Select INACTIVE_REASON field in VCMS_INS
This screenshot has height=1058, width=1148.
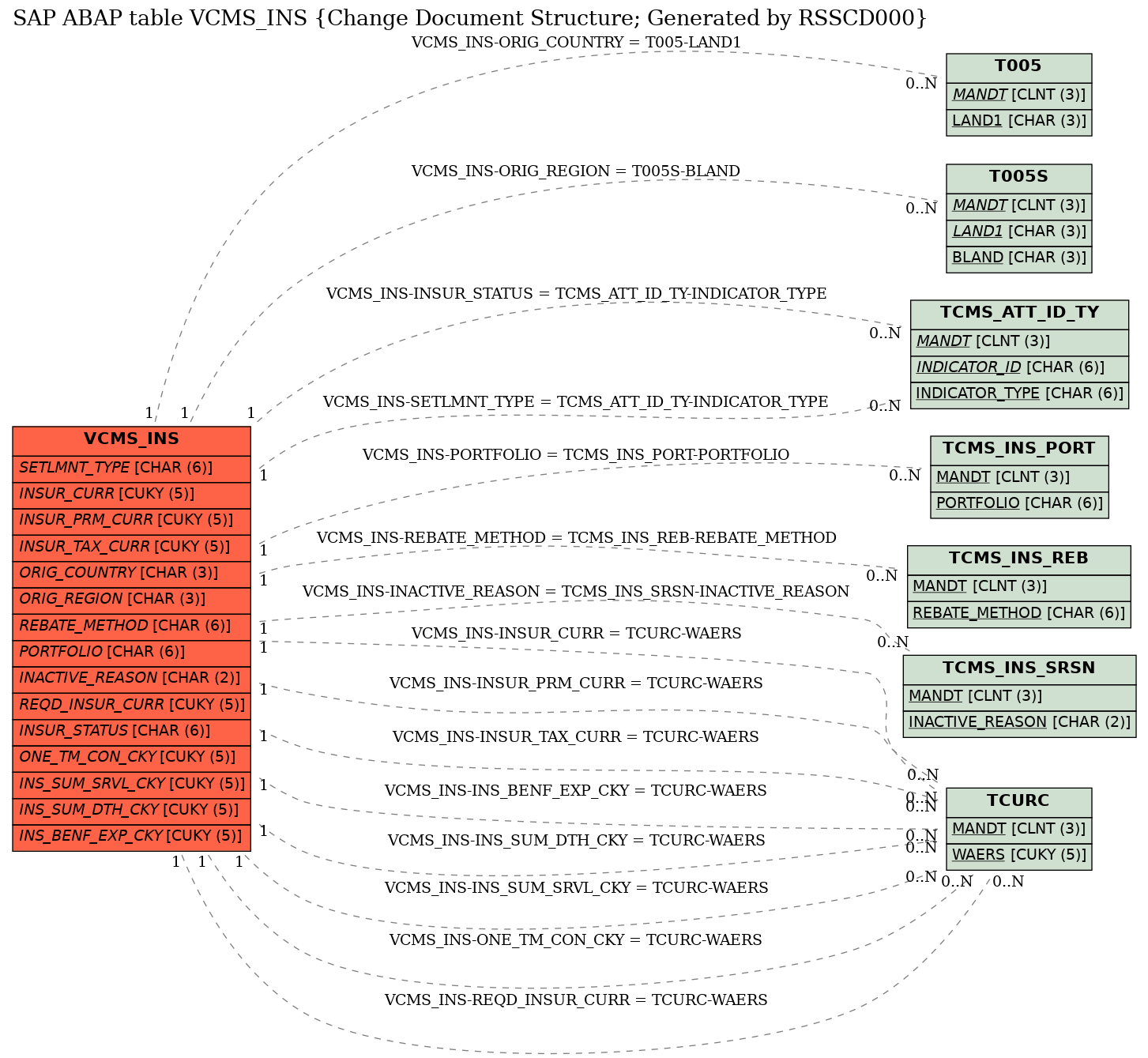[131, 680]
